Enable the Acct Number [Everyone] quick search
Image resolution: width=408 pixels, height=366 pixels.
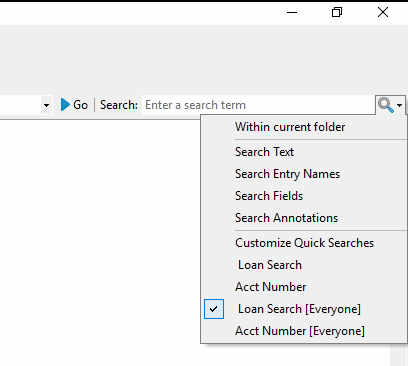click(300, 331)
